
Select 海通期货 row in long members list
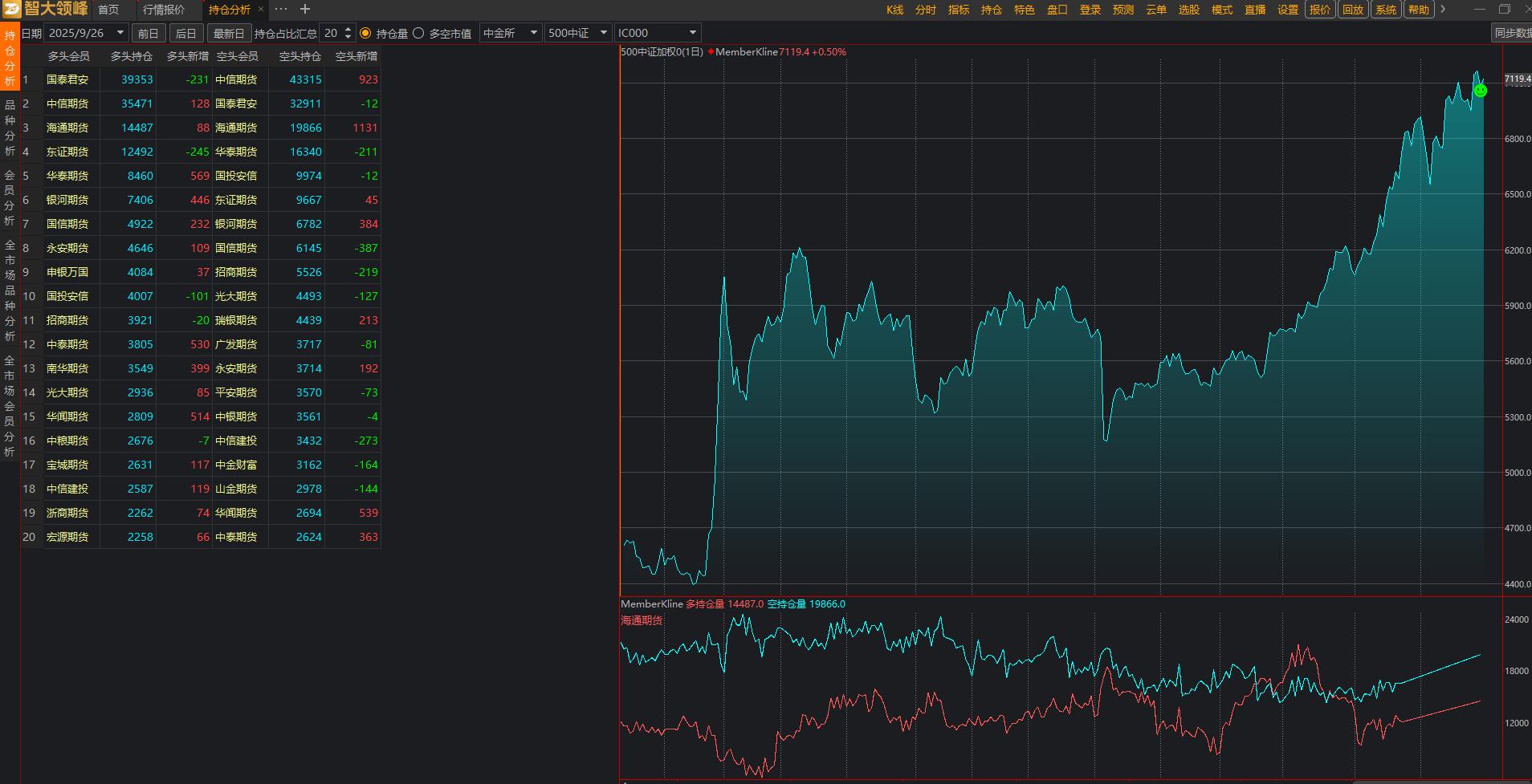(x=67, y=128)
